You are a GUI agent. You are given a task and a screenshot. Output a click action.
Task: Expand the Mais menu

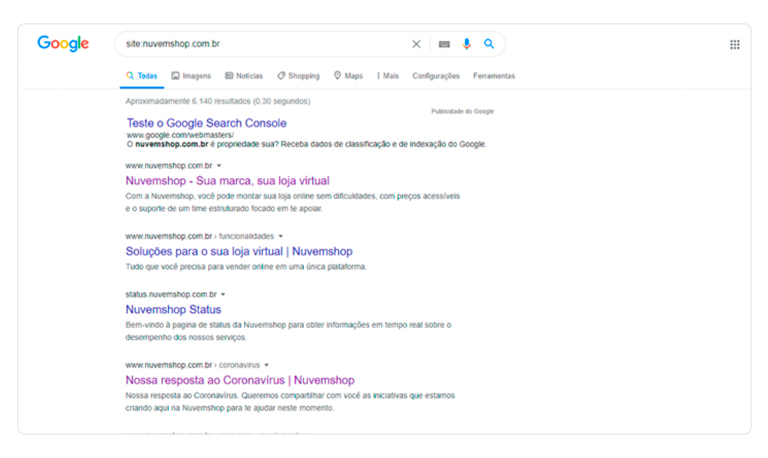coord(387,76)
